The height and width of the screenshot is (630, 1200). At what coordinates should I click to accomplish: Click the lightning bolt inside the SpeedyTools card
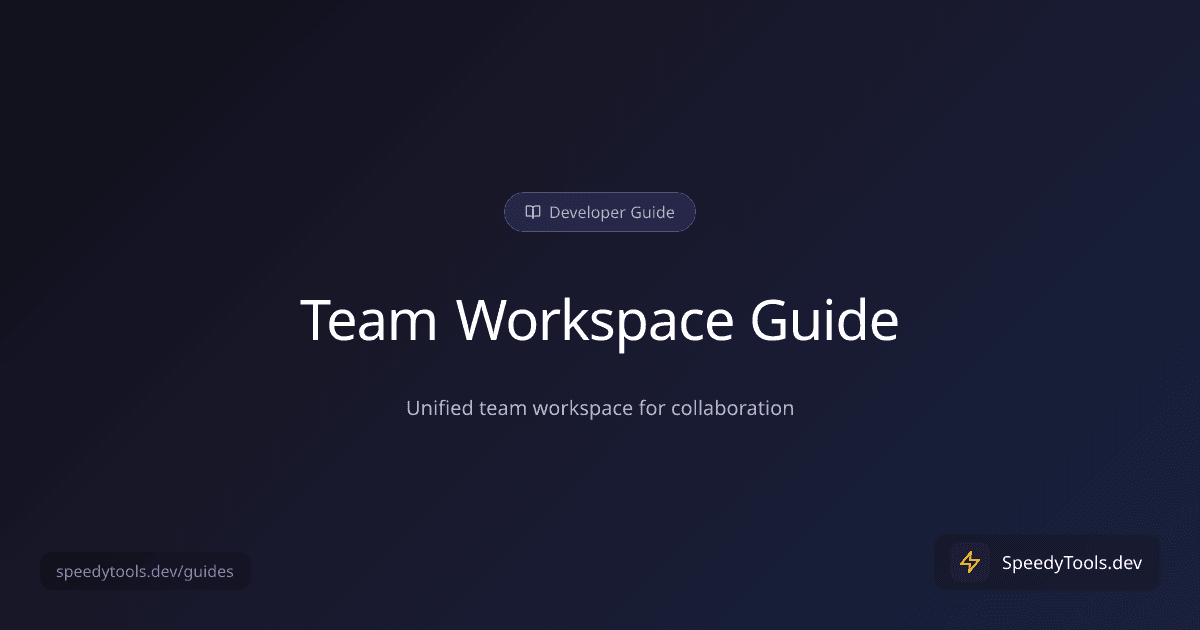point(968,562)
